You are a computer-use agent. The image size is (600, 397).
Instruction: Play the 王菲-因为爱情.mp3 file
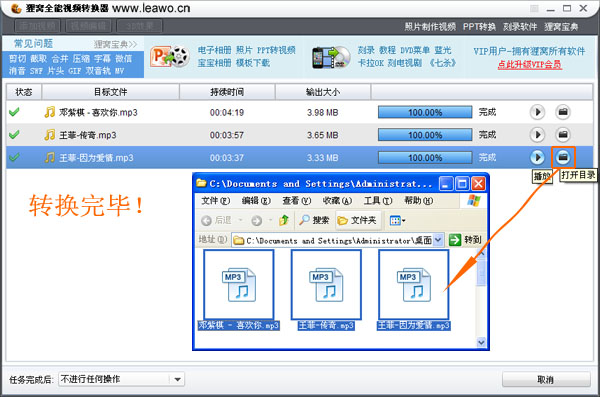537,157
